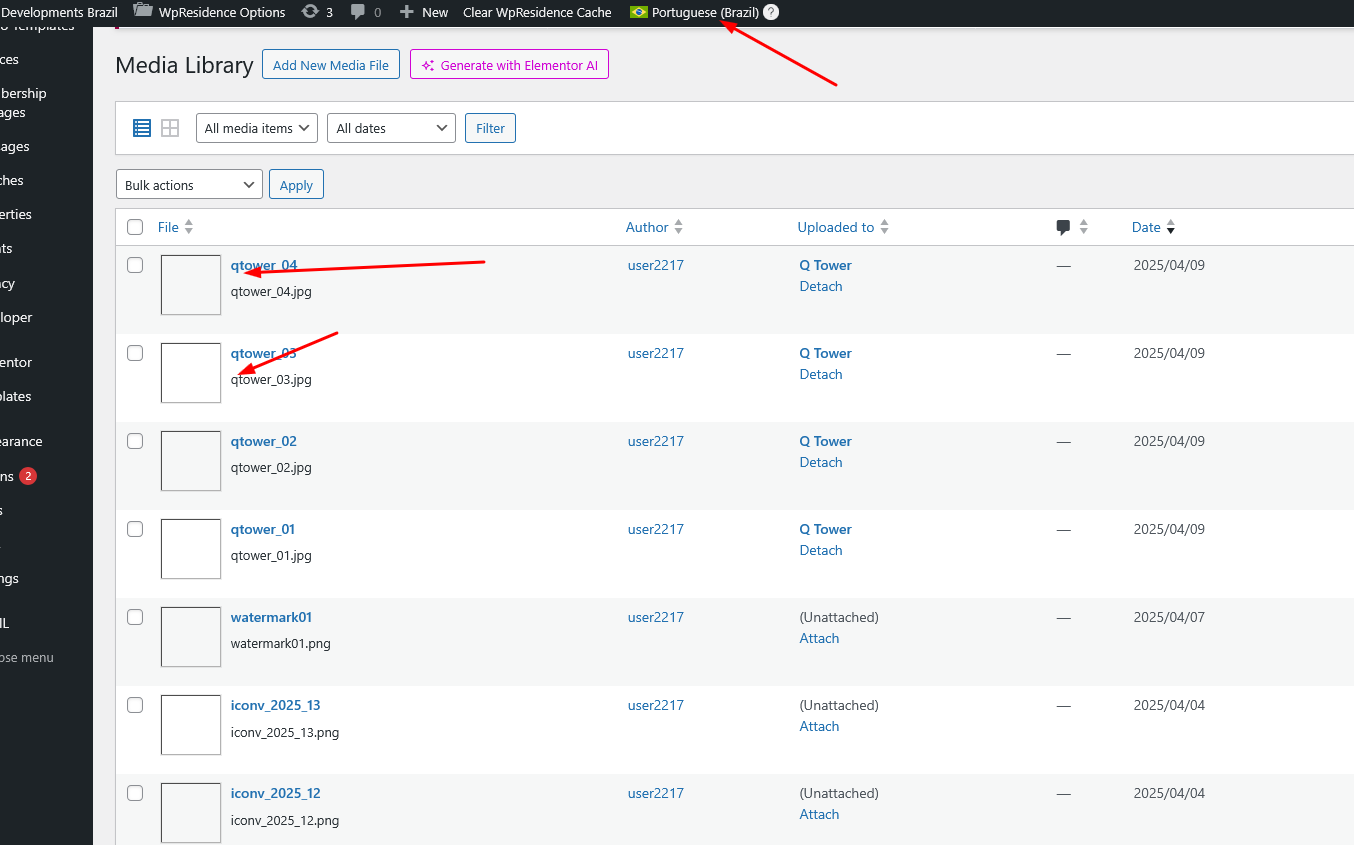The width and height of the screenshot is (1354, 845).
Task: Click Attach link for watermark01
Action: [819, 638]
